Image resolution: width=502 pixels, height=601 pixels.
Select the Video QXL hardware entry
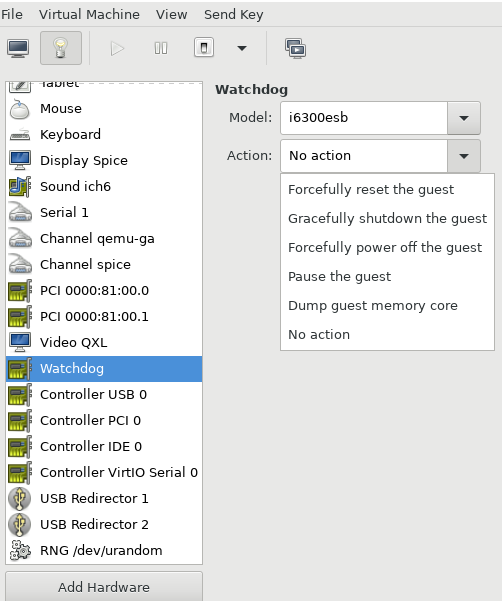click(104, 342)
